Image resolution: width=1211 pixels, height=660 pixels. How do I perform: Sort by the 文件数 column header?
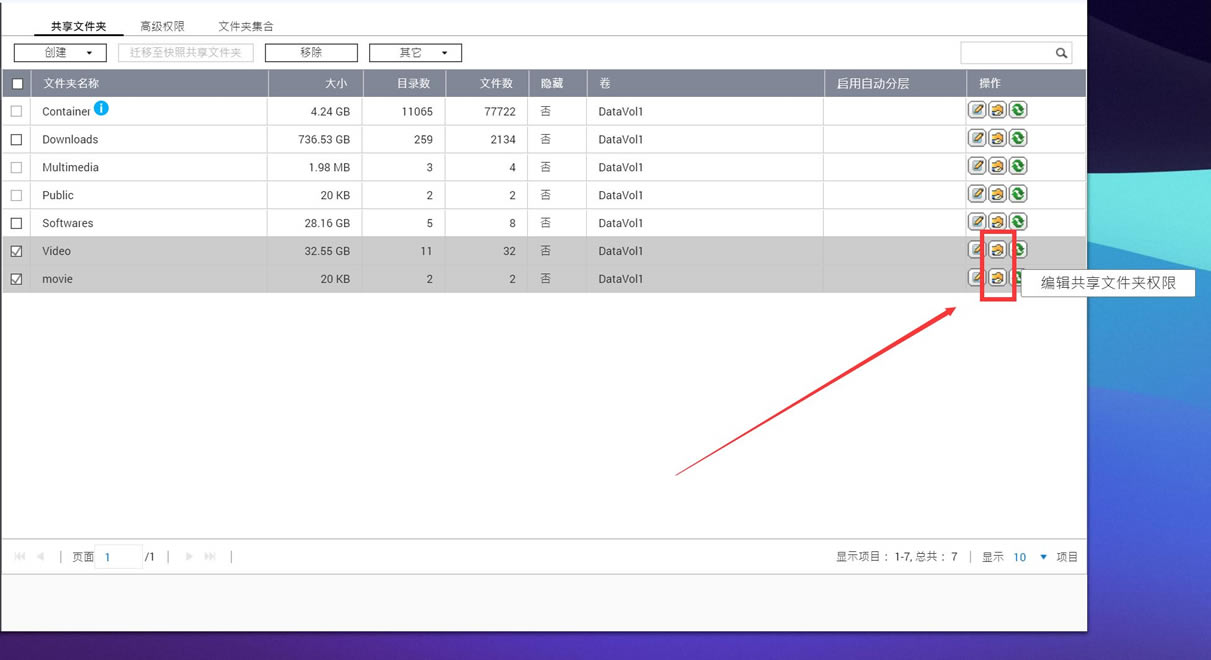tap(487, 83)
